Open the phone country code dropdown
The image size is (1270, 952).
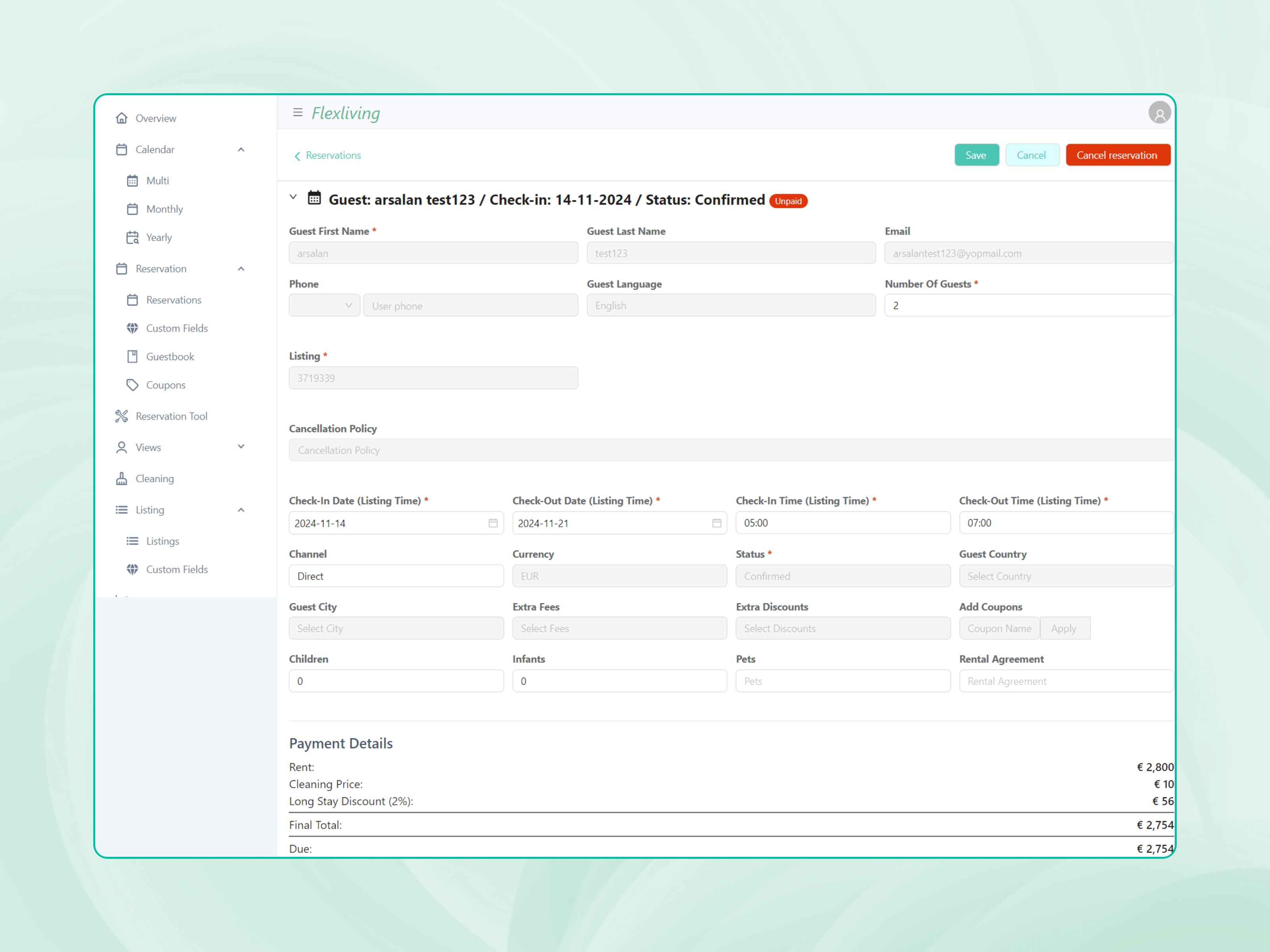point(324,305)
